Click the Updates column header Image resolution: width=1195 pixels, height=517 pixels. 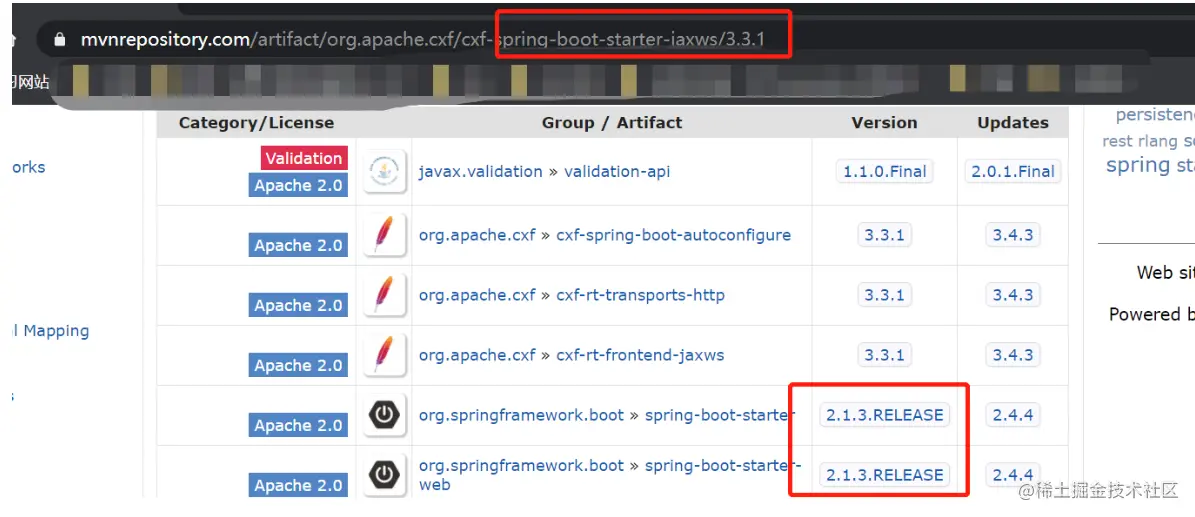click(1013, 123)
